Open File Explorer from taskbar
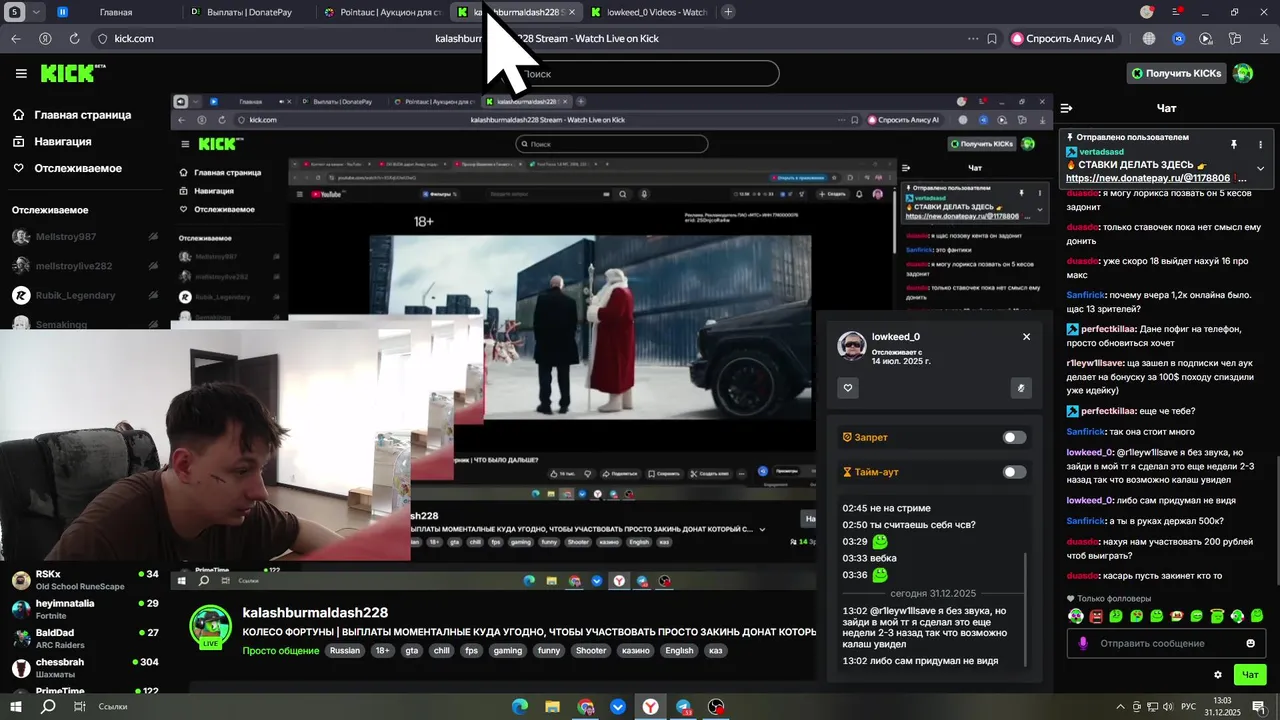Image resolution: width=1280 pixels, height=720 pixels. [x=552, y=707]
